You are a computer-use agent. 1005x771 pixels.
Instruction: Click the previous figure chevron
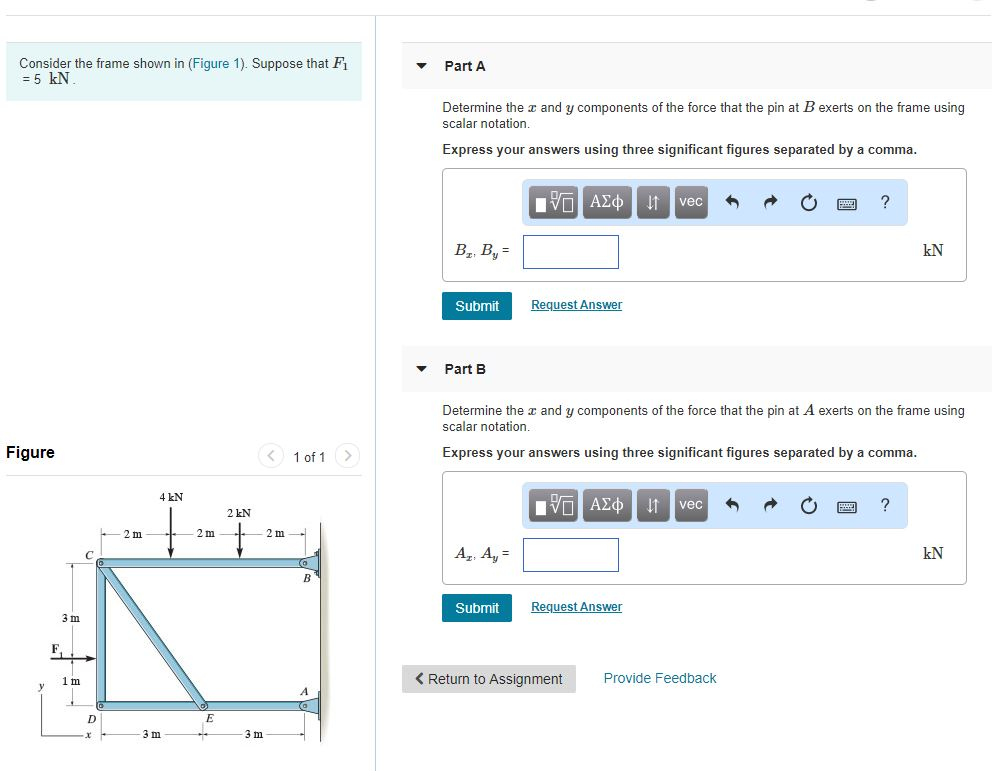coord(271,455)
